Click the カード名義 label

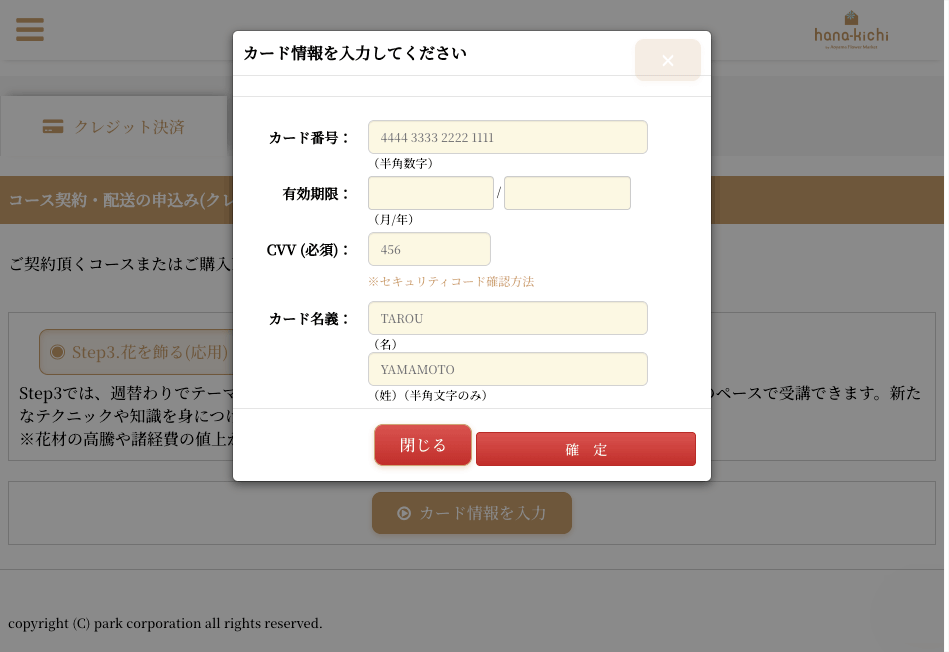(x=310, y=319)
